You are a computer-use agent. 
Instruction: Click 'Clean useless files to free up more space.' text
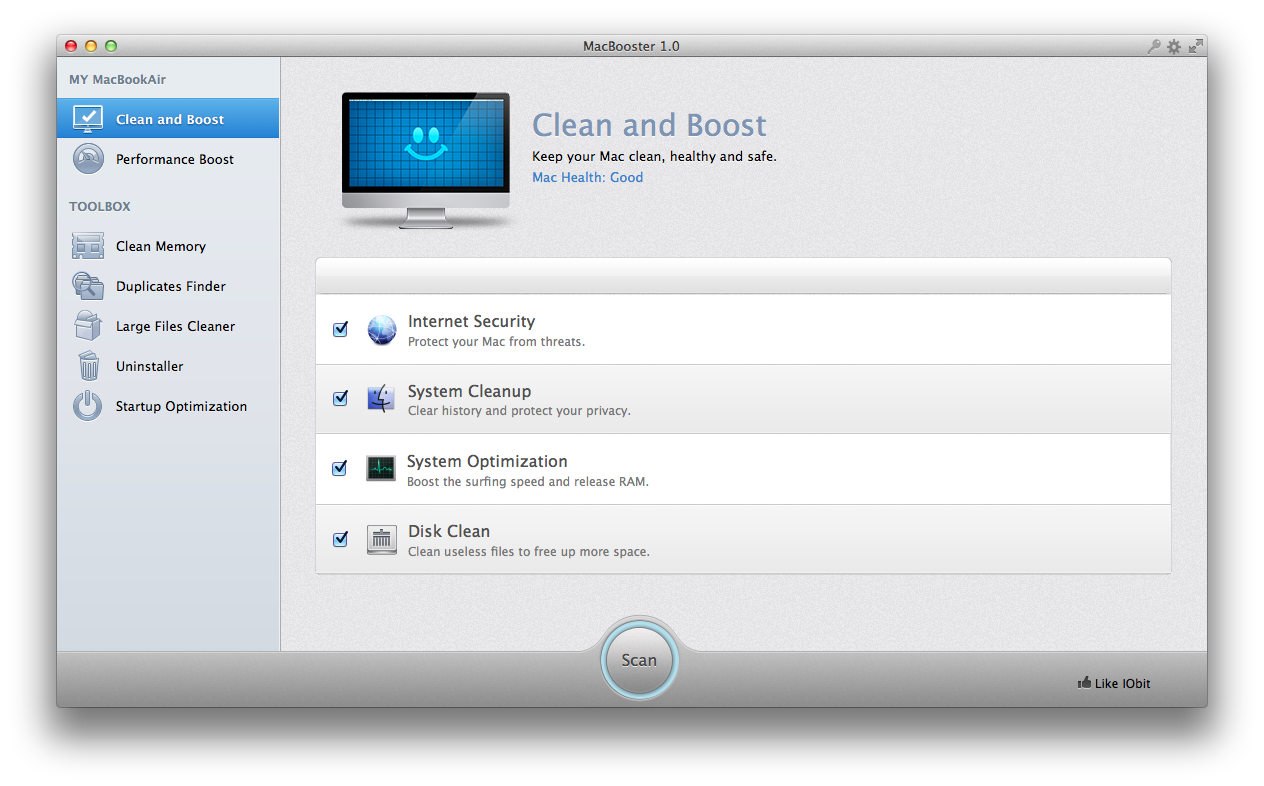(x=529, y=551)
